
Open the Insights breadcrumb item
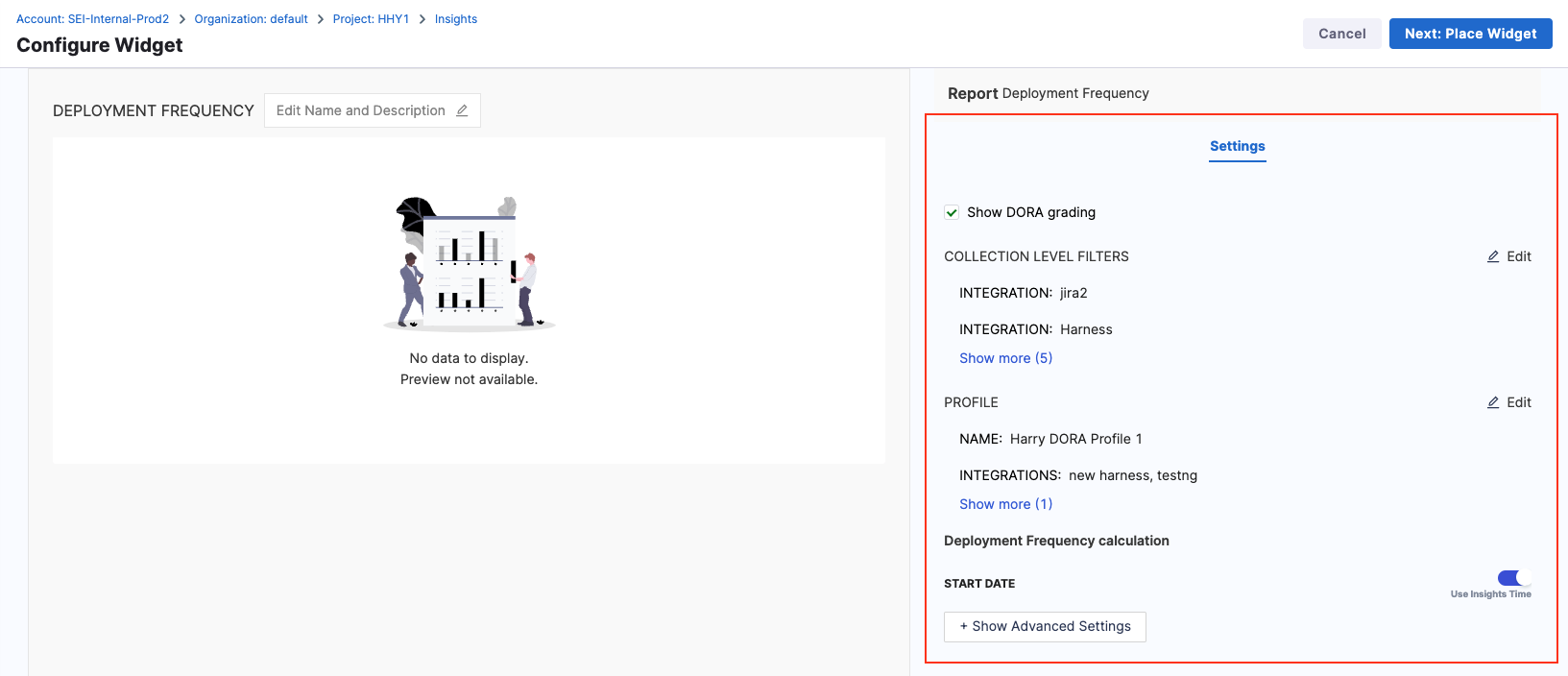[x=455, y=19]
